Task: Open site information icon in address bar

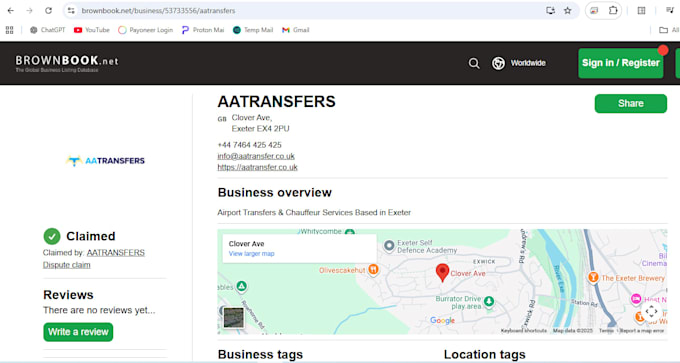Action: click(71, 10)
